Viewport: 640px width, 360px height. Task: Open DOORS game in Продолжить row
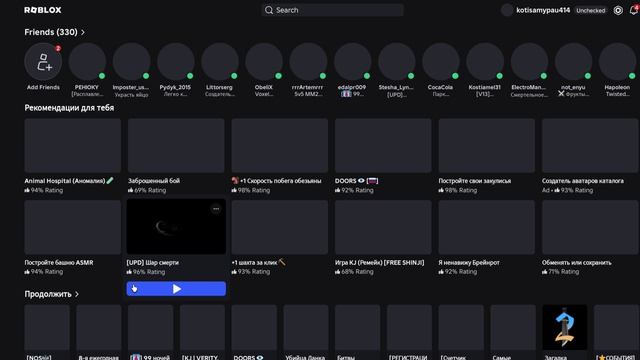point(254,327)
